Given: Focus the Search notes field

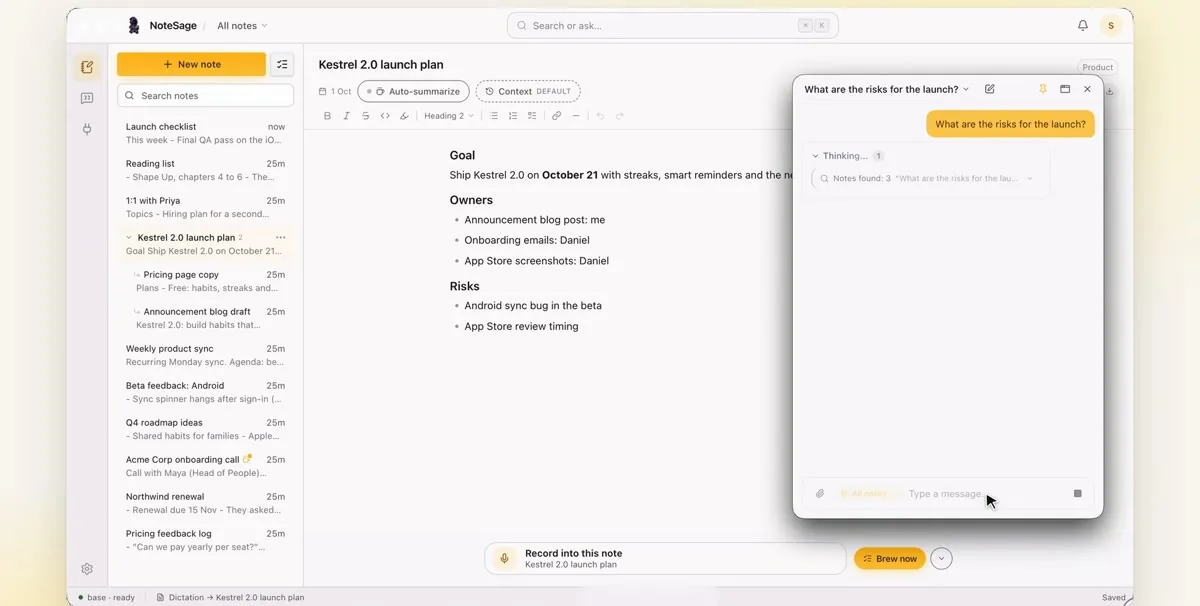Looking at the screenshot, I should pyautogui.click(x=205, y=95).
